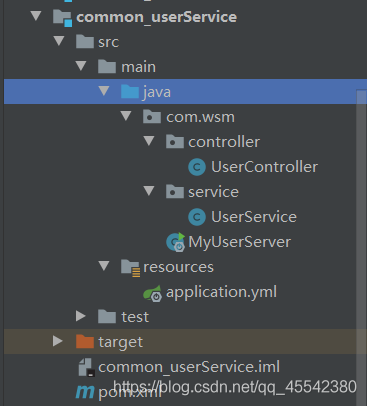Select the resources folder label
The width and height of the screenshot is (367, 406).
point(178,267)
